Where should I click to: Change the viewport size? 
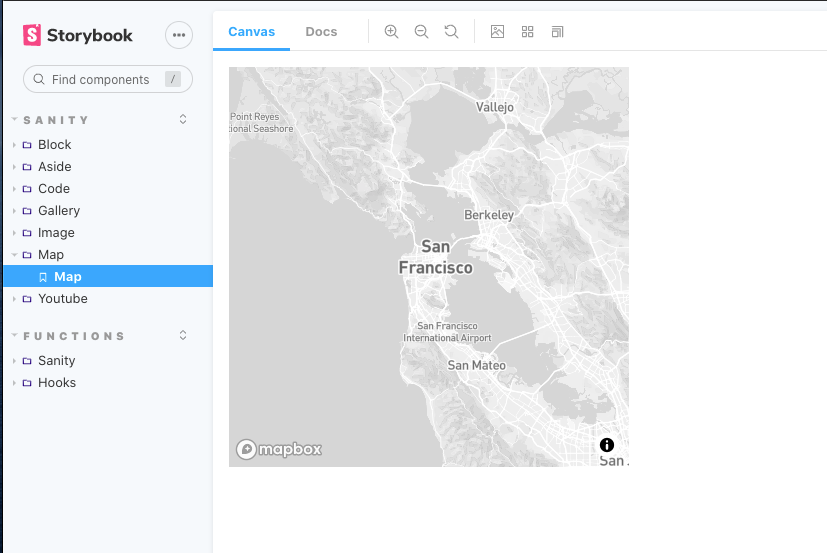(x=557, y=32)
